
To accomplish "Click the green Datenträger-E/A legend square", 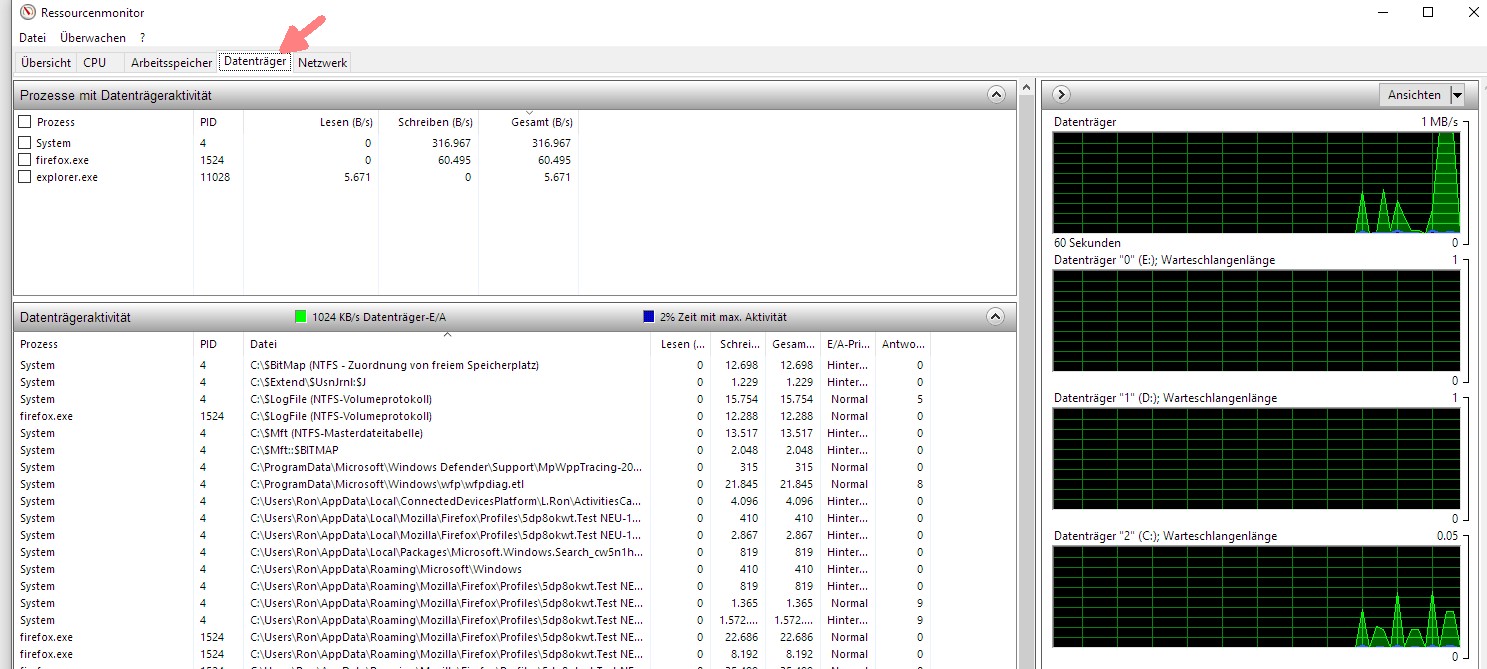I will click(x=300, y=317).
